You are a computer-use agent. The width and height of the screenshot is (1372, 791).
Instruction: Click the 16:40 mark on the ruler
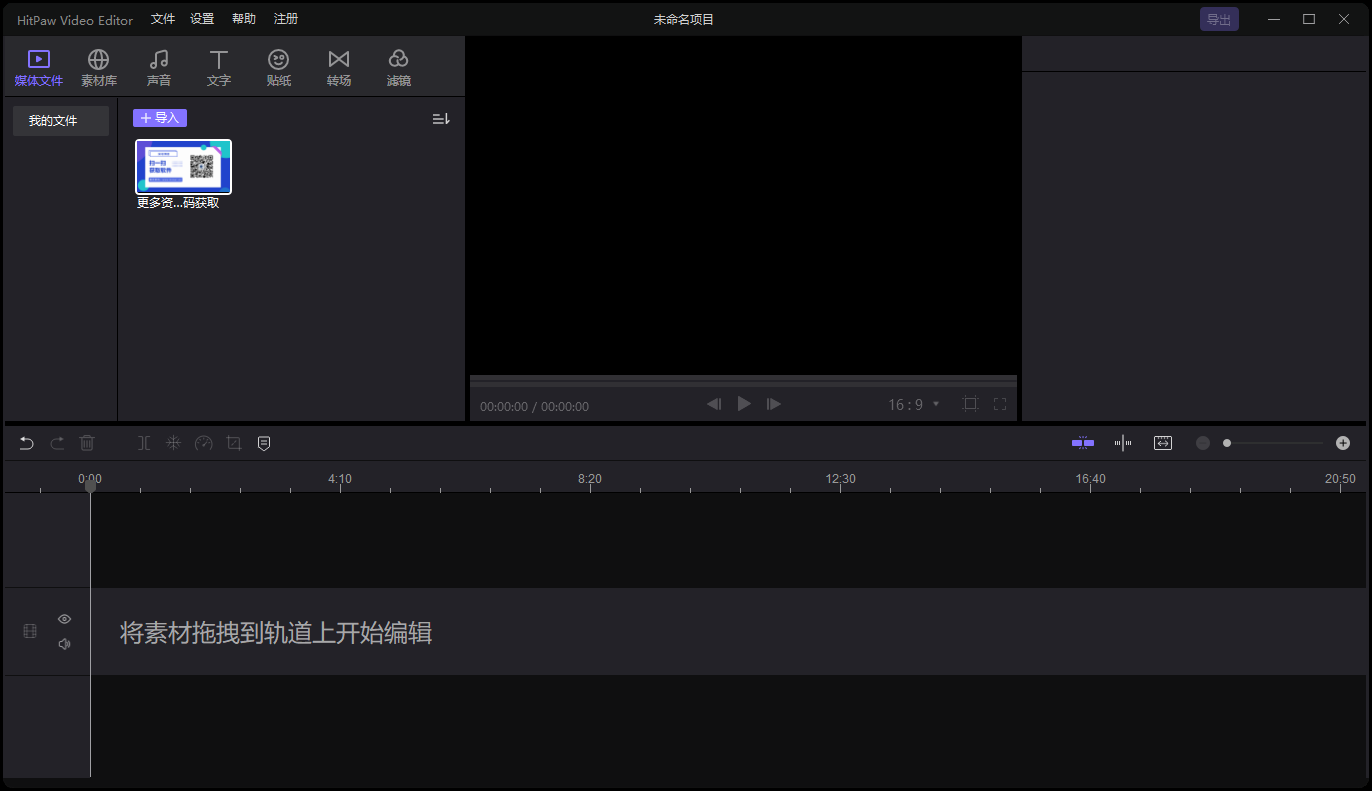[1091, 479]
